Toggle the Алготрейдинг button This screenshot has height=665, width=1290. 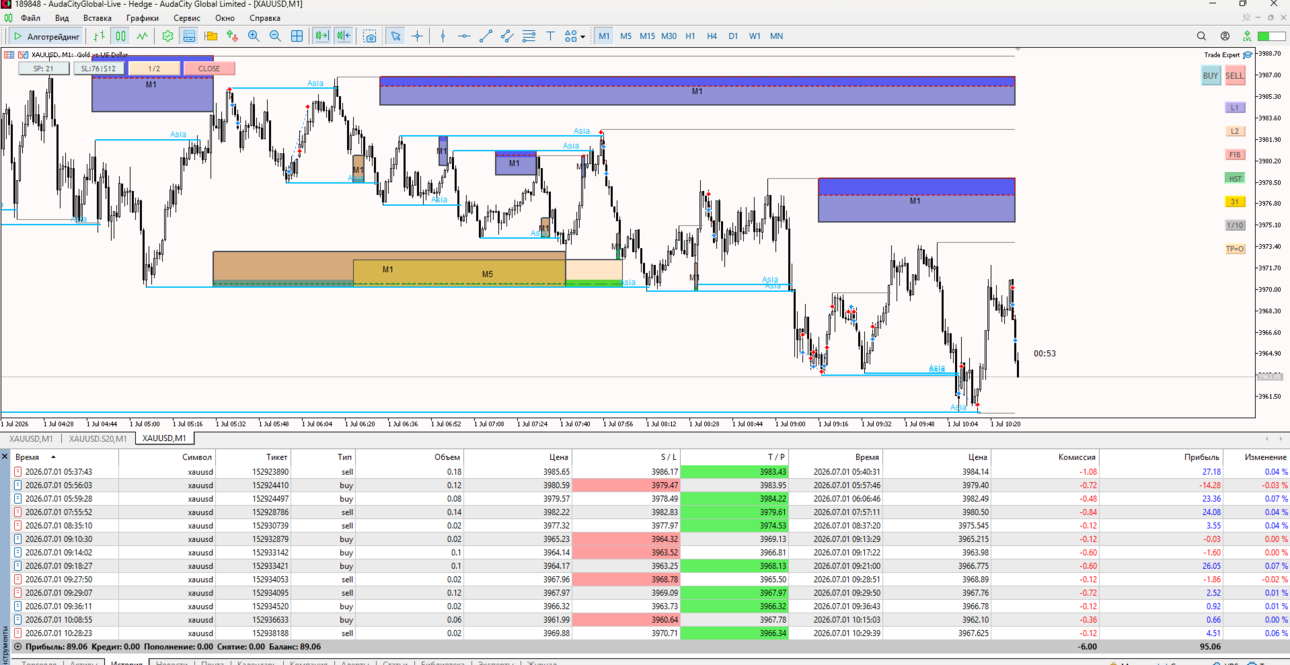pyautogui.click(x=46, y=36)
